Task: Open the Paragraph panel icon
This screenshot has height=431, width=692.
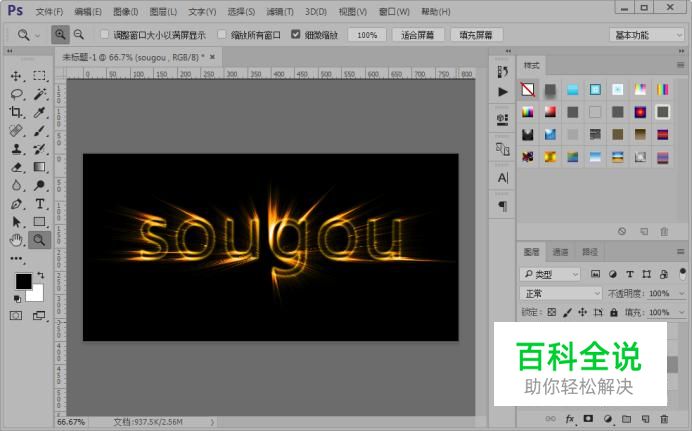Action: click(503, 206)
